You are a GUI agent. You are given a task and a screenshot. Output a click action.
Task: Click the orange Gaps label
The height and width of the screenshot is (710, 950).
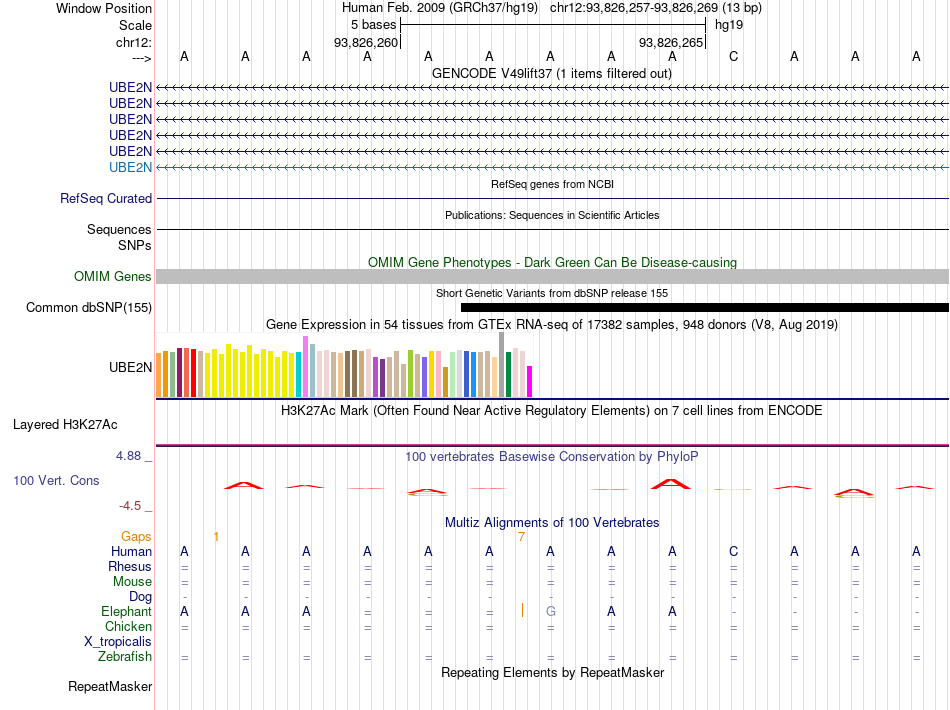click(x=136, y=536)
